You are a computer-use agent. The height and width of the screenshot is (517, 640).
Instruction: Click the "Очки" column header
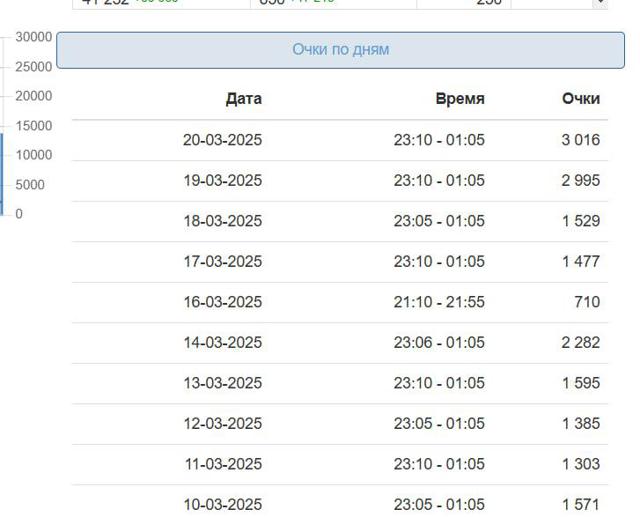tap(581, 99)
